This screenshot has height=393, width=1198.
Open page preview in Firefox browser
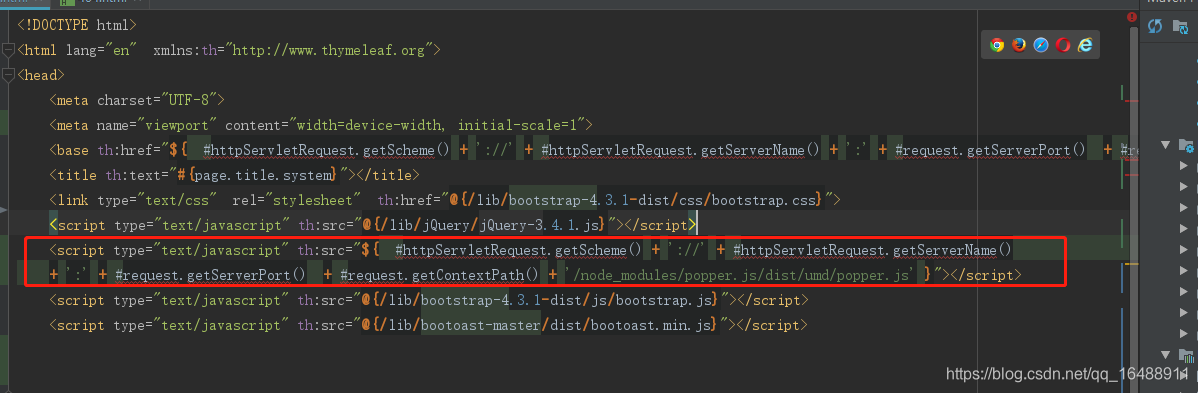[x=1018, y=45]
